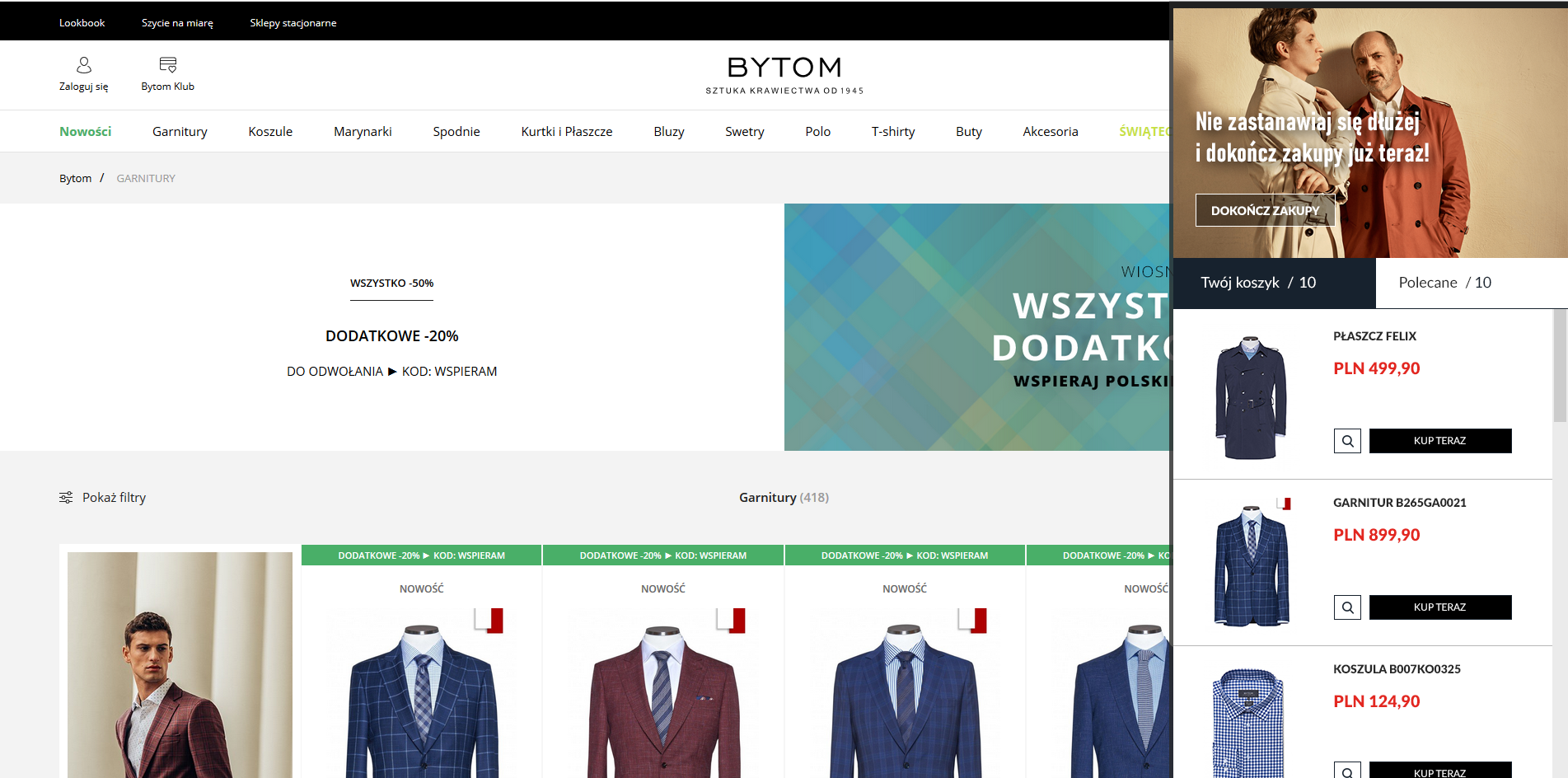1568x778 pixels.
Task: Switch to the Polecane tab
Action: (x=1444, y=283)
